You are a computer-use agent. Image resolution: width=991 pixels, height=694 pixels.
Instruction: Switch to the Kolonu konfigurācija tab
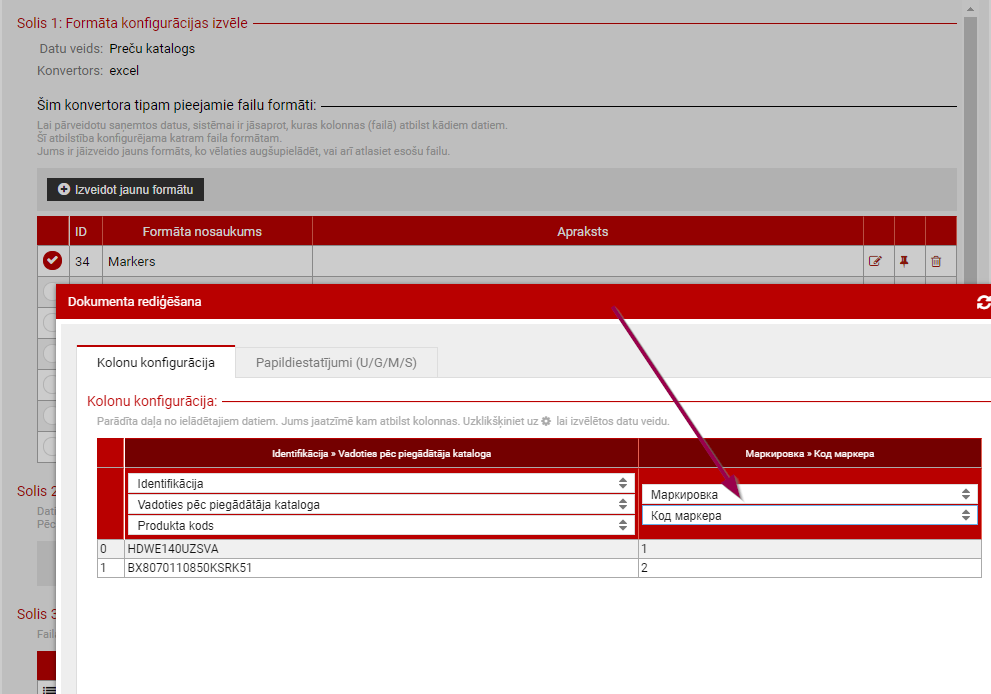point(156,362)
